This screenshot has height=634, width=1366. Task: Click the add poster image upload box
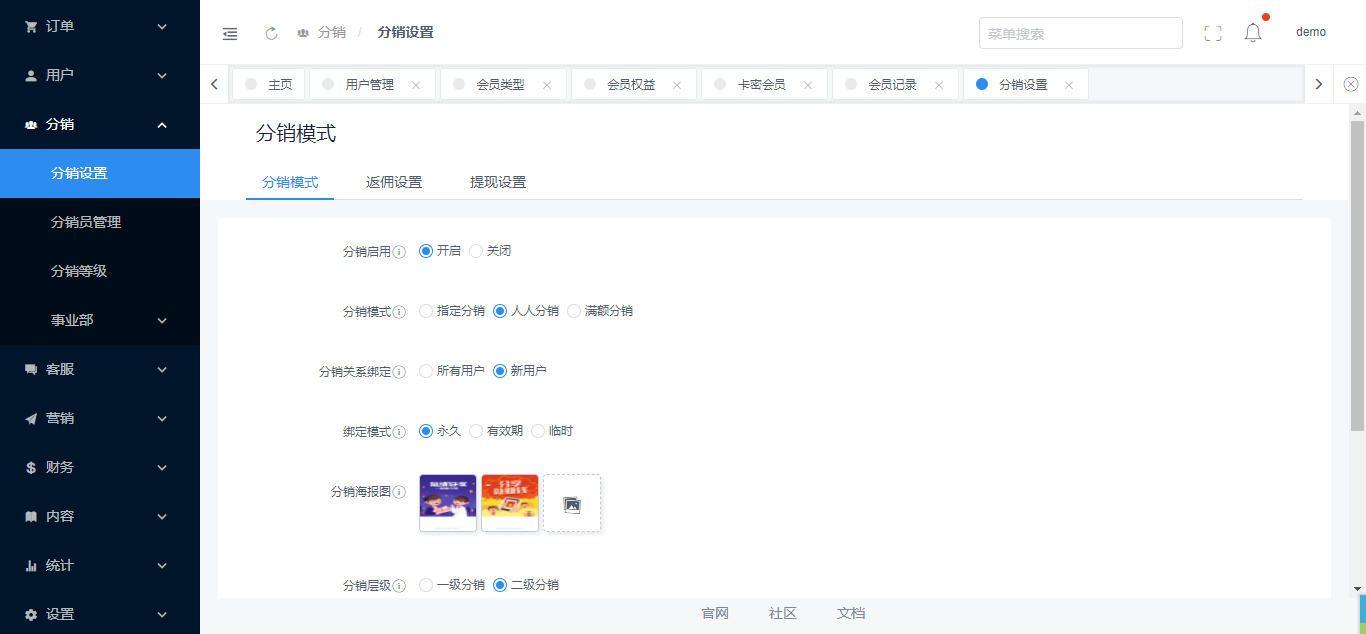pos(572,503)
